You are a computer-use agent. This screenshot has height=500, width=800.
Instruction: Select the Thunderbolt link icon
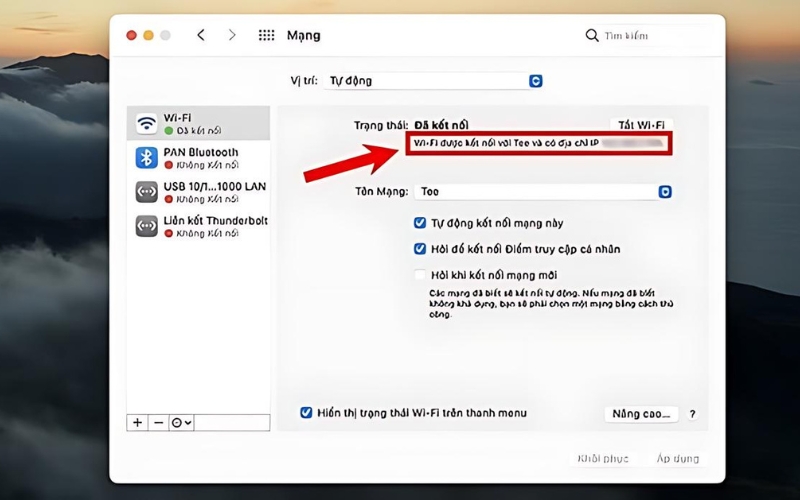click(146, 226)
